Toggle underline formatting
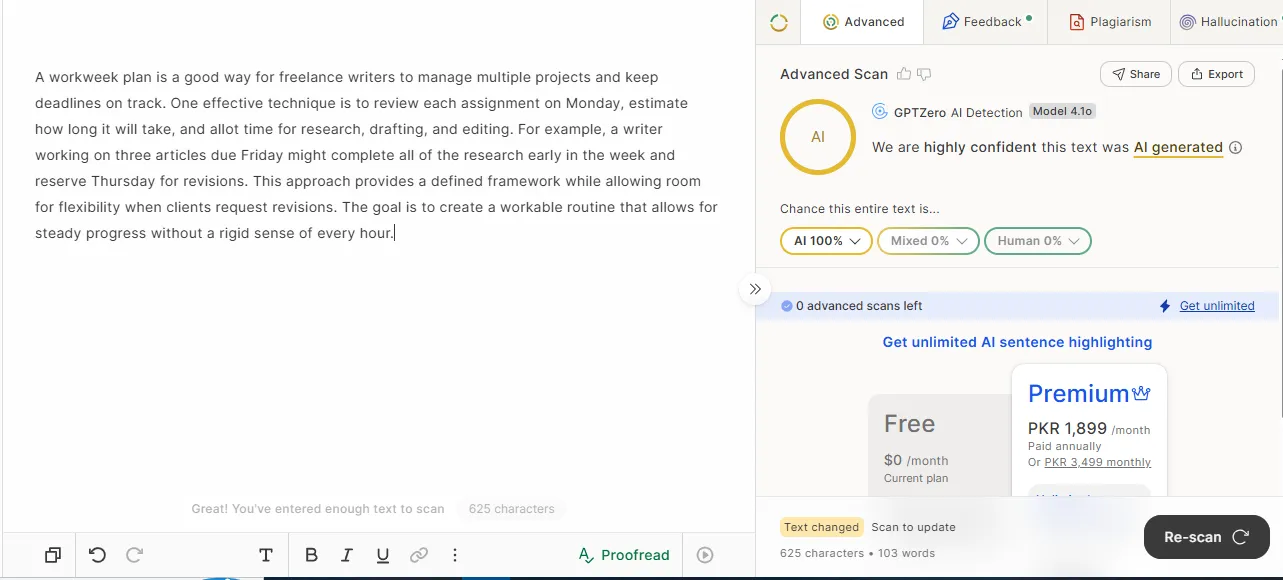The width and height of the screenshot is (1283, 580). (x=383, y=555)
